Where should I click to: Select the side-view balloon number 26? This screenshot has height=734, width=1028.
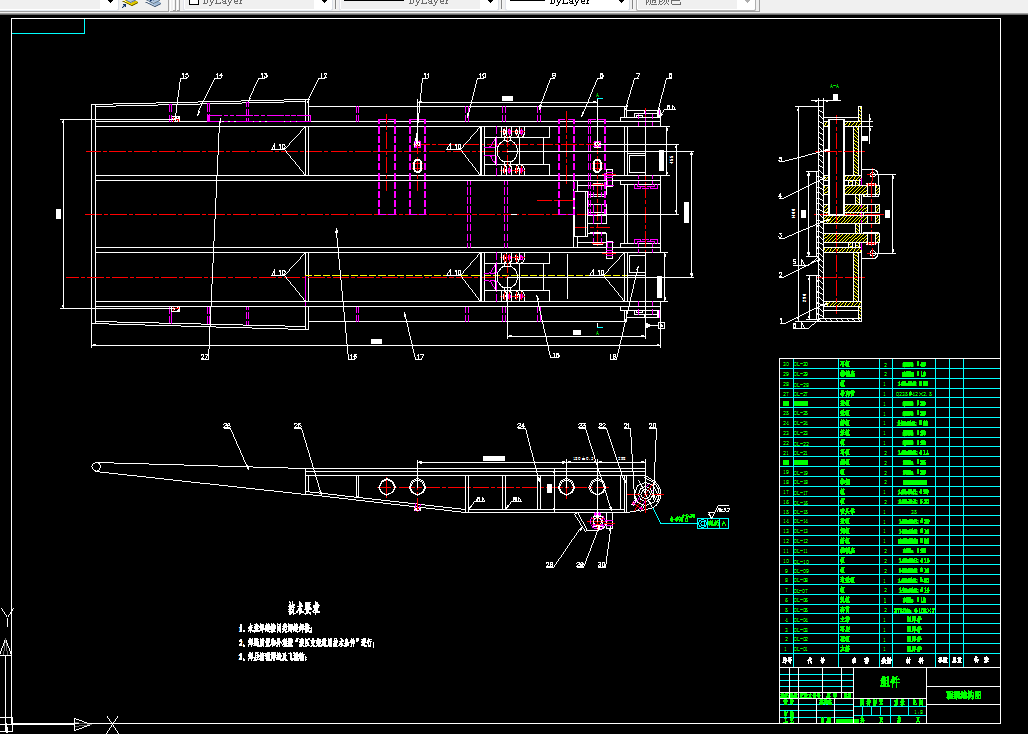pyautogui.click(x=227, y=426)
